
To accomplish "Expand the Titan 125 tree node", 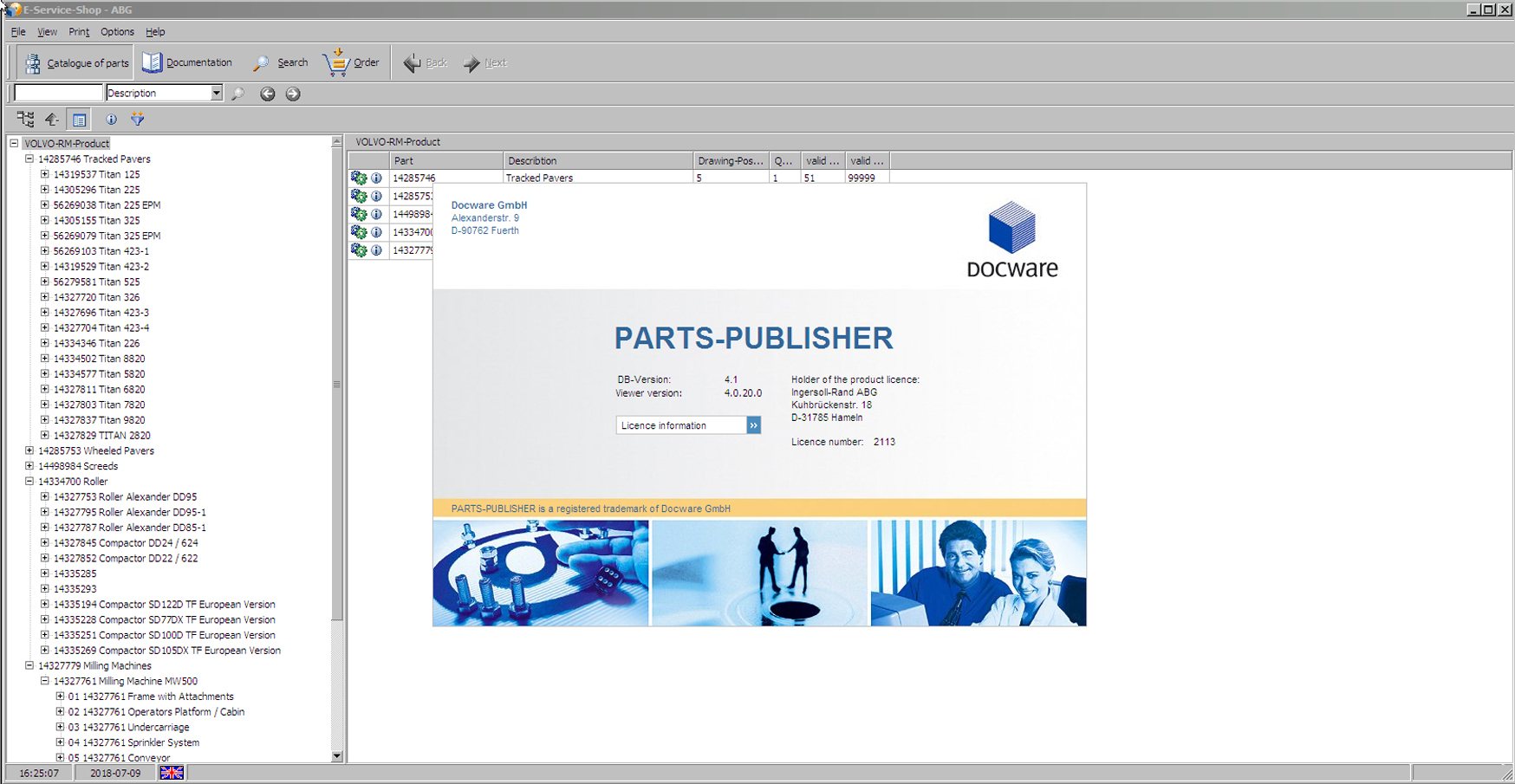I will (45, 175).
